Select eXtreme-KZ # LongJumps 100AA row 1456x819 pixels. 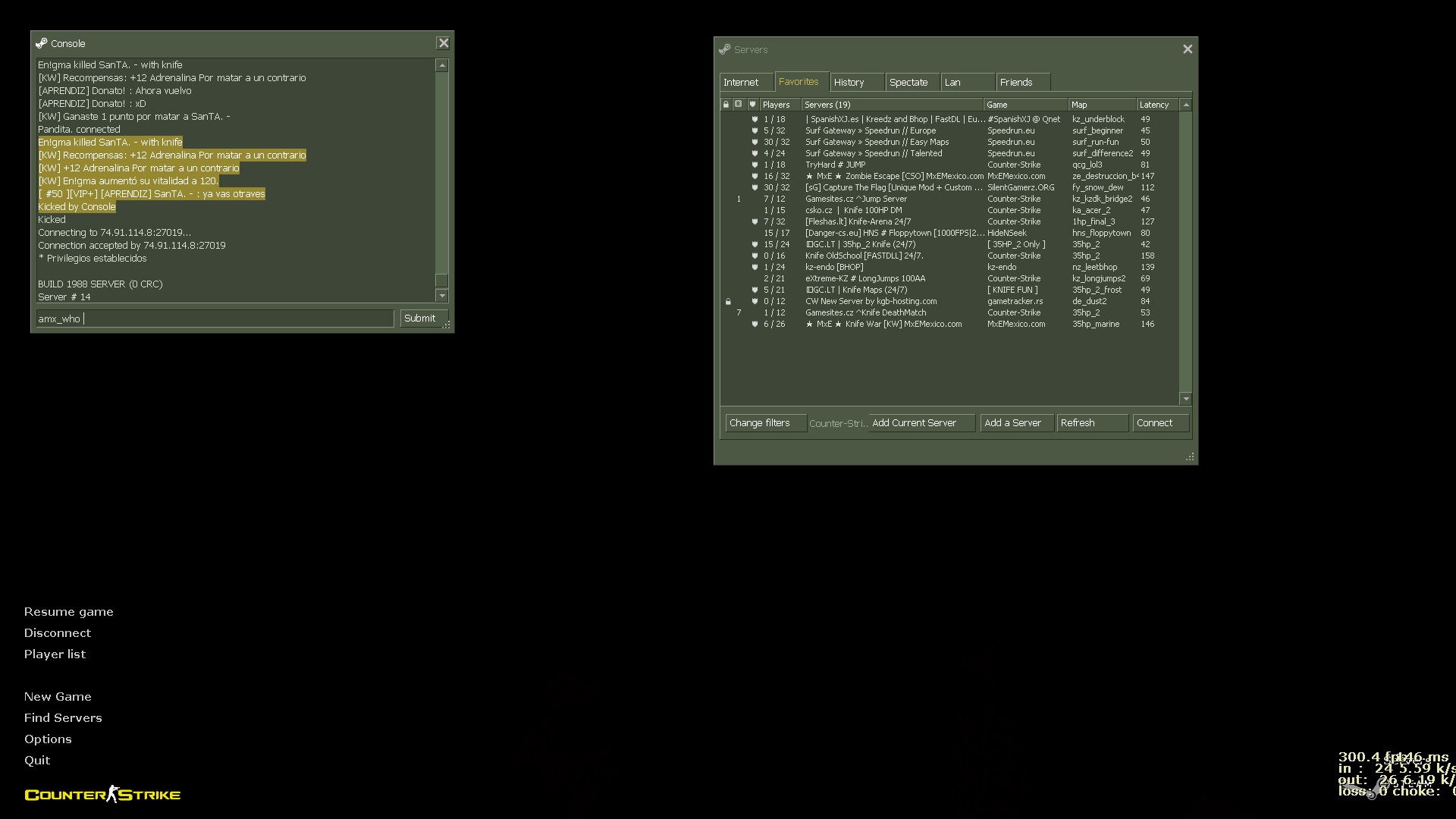(x=949, y=278)
